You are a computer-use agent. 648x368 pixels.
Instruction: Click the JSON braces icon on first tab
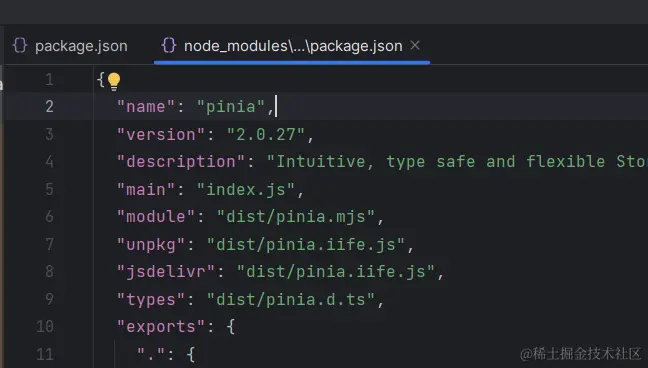tap(20, 45)
